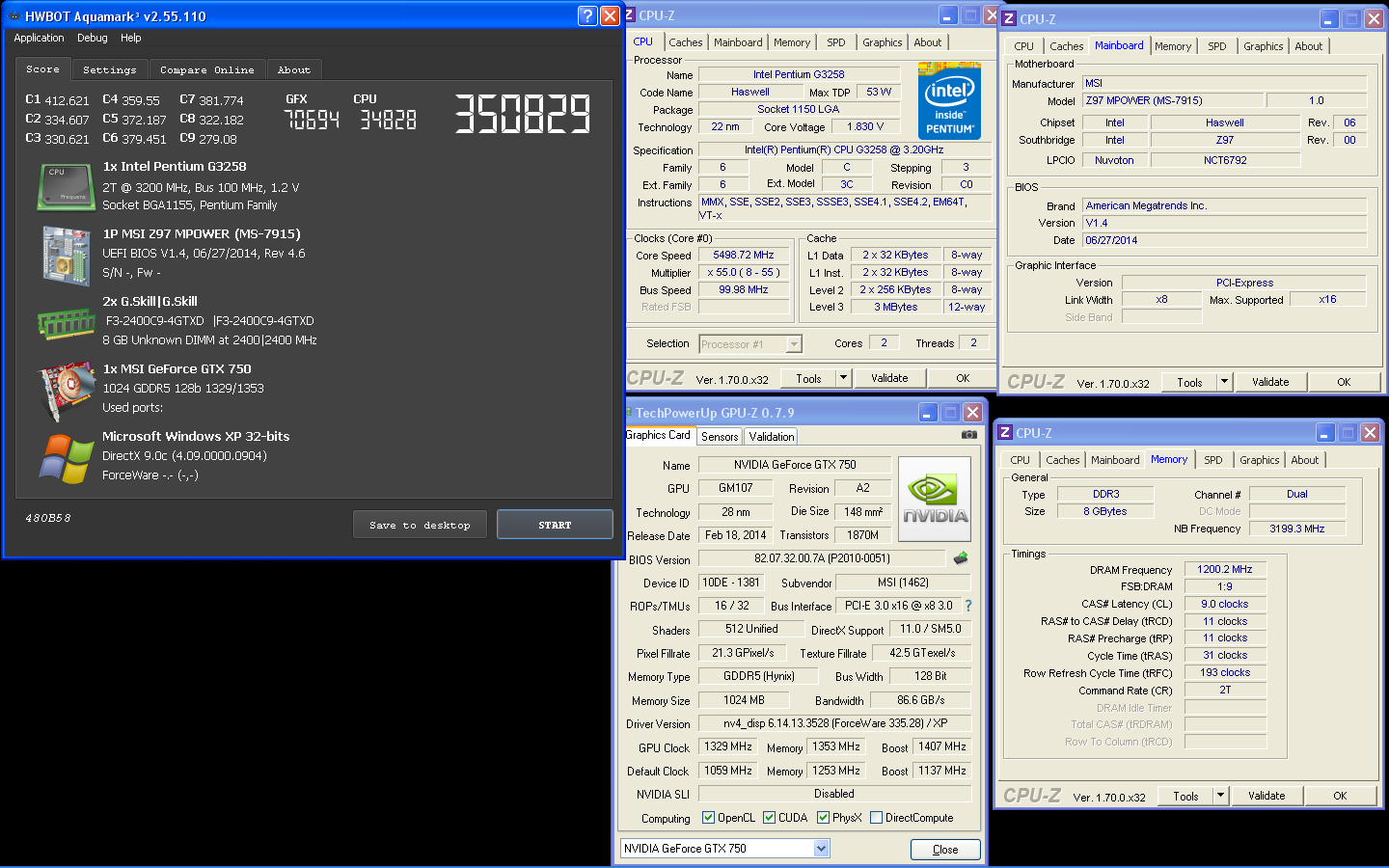Click the Tools button in CPU-Z CPU window
The width and height of the screenshot is (1389, 868).
point(808,378)
